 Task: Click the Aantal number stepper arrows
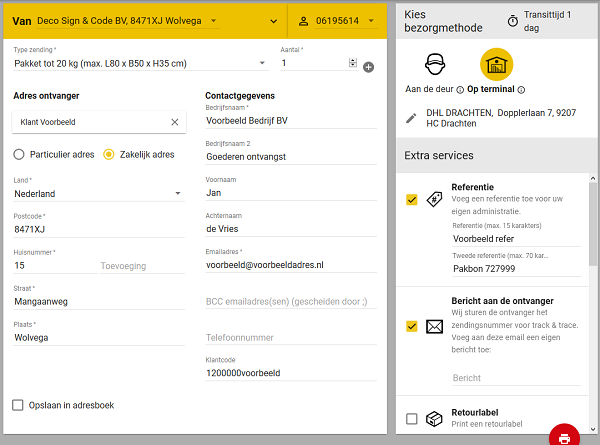click(353, 63)
